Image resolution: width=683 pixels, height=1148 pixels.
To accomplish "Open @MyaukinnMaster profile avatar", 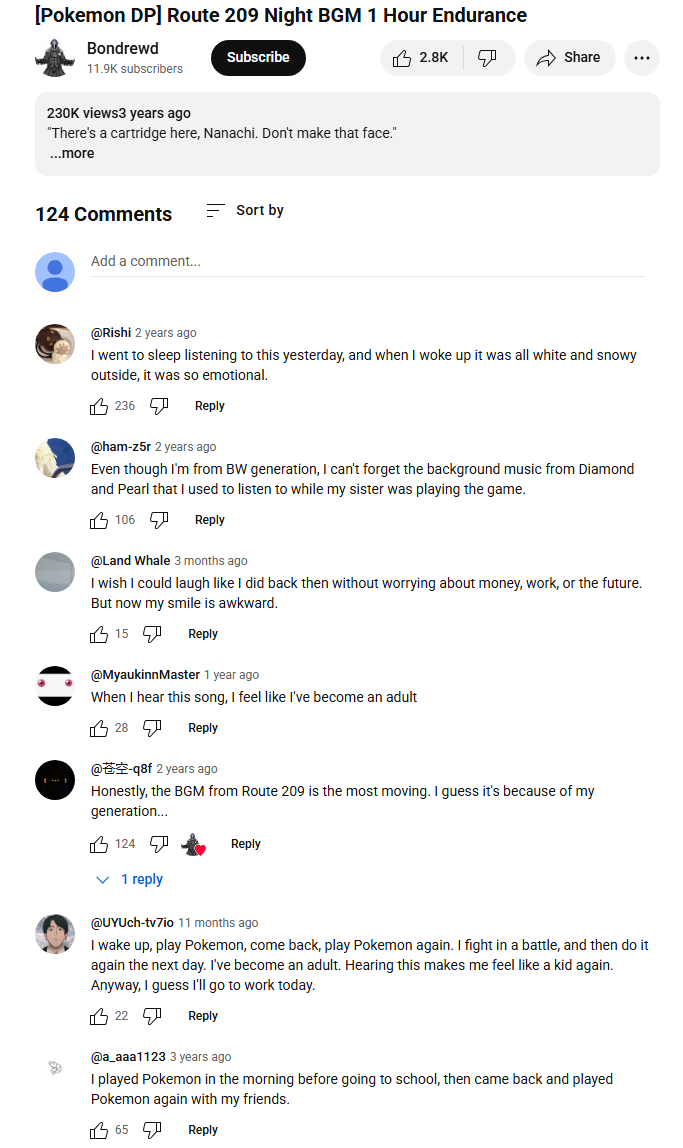I will coord(55,686).
